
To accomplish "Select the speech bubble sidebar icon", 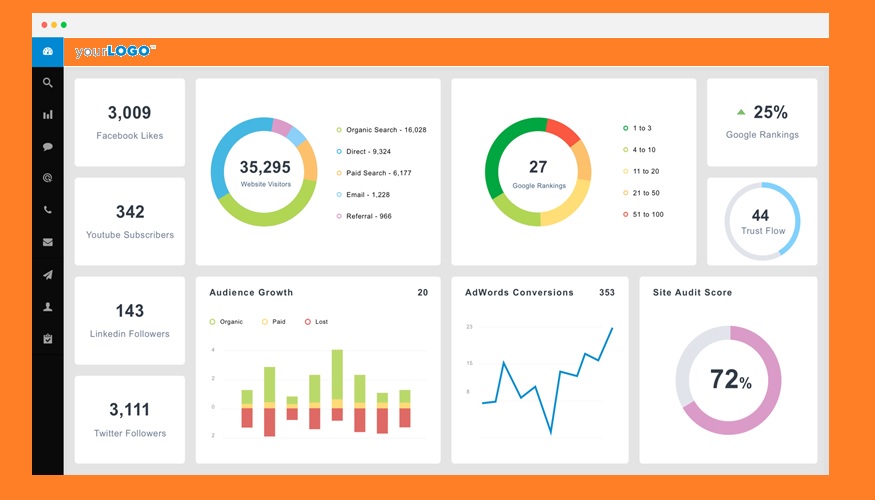I will tap(47, 147).
